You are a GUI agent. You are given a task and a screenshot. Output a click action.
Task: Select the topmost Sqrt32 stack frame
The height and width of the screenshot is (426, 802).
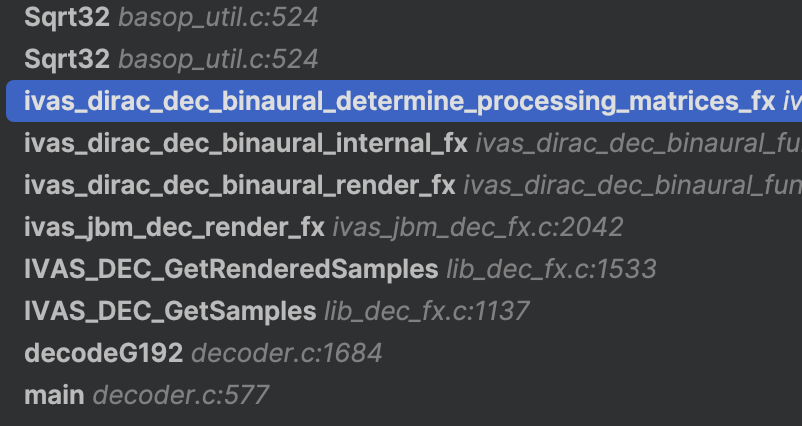(66, 17)
